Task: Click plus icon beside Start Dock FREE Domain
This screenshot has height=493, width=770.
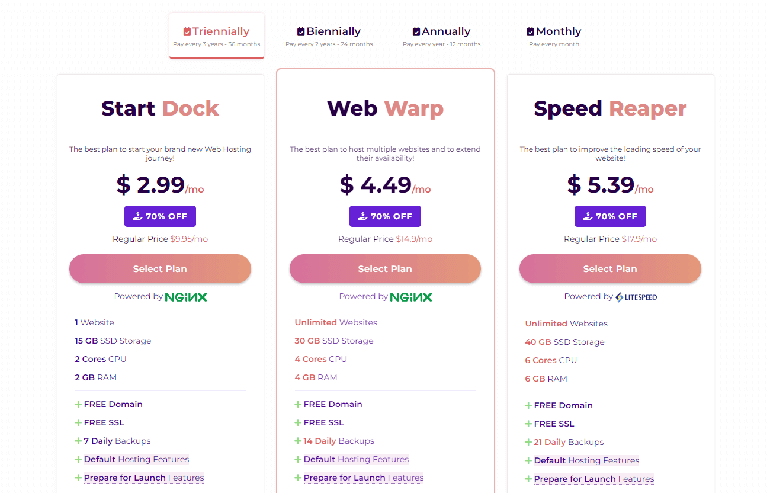Action: point(78,404)
